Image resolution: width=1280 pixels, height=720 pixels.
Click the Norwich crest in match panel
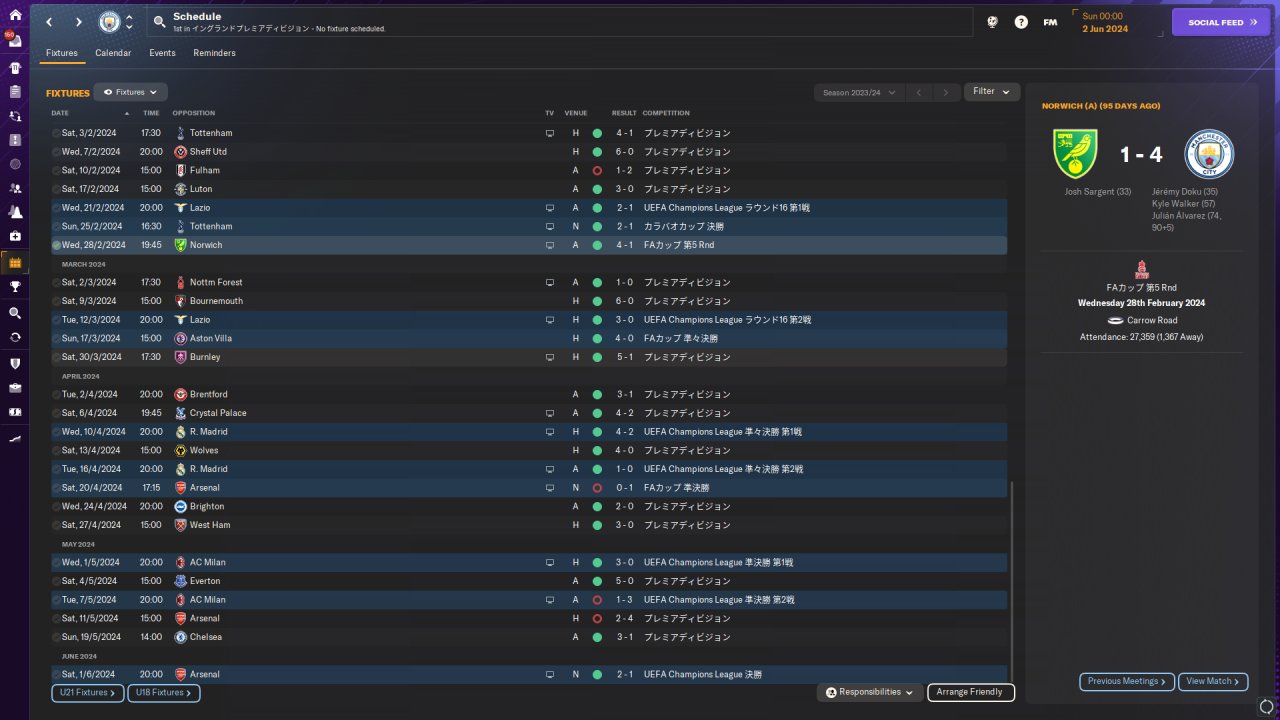pos(1076,154)
